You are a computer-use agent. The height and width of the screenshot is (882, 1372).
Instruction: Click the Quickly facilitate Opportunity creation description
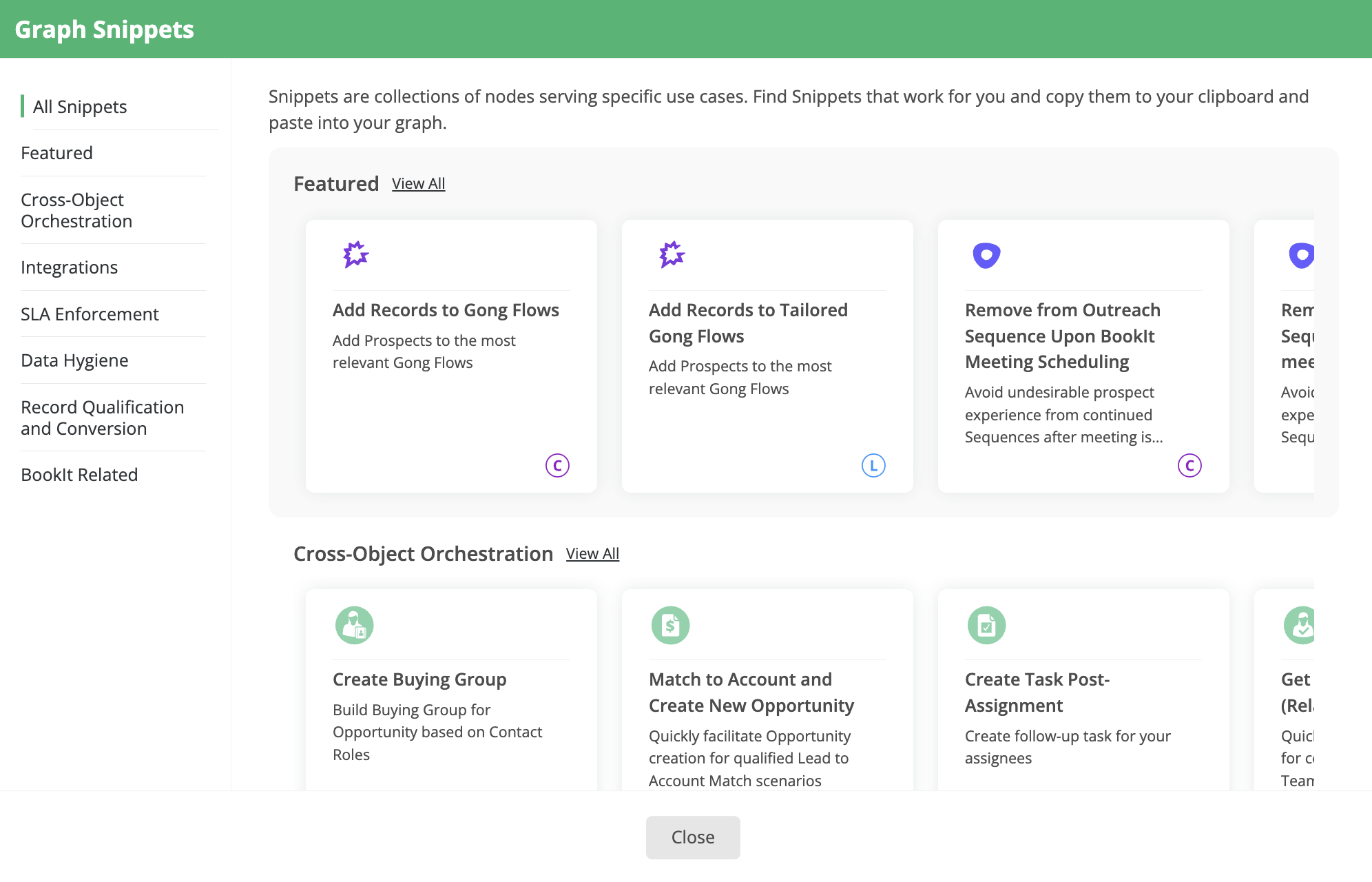750,758
